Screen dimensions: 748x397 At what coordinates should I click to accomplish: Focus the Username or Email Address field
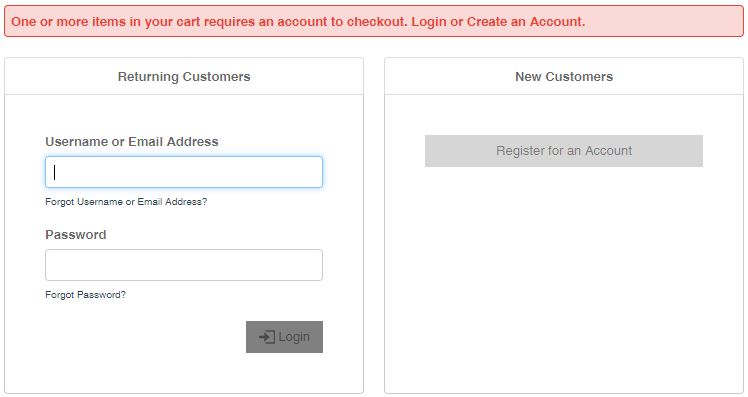[184, 172]
